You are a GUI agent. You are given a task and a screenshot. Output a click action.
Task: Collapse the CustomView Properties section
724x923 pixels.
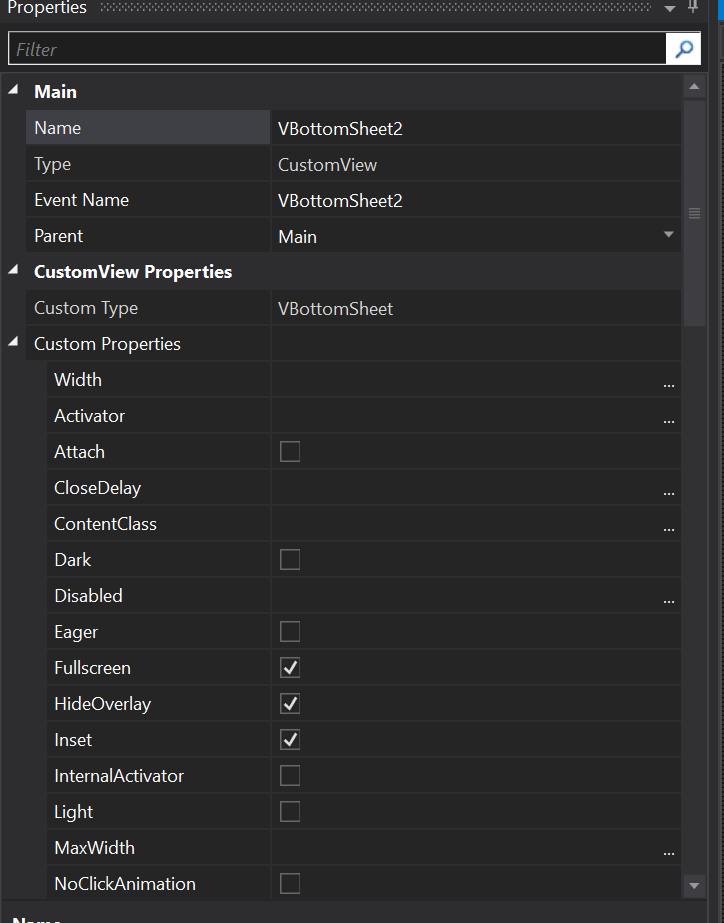[14, 271]
